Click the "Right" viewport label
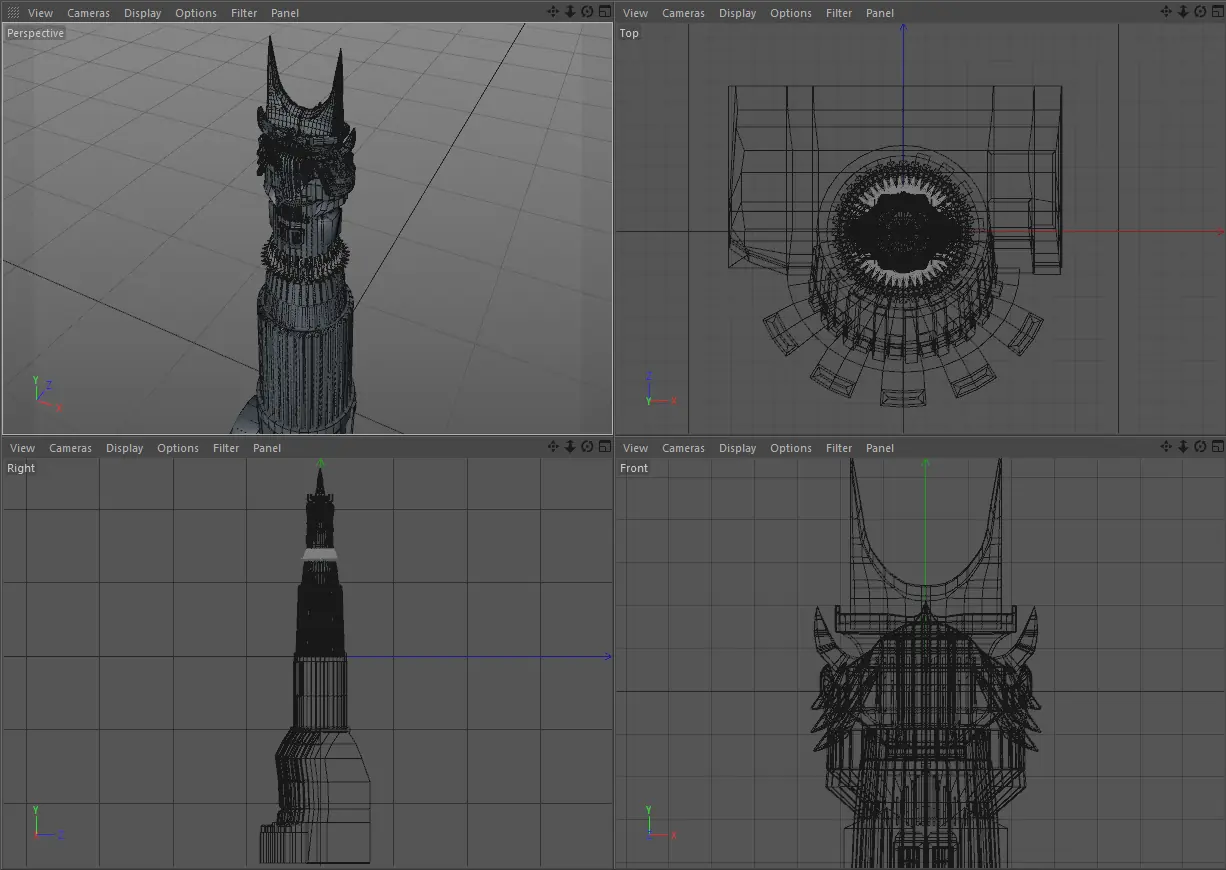This screenshot has height=870, width=1226. [x=21, y=468]
